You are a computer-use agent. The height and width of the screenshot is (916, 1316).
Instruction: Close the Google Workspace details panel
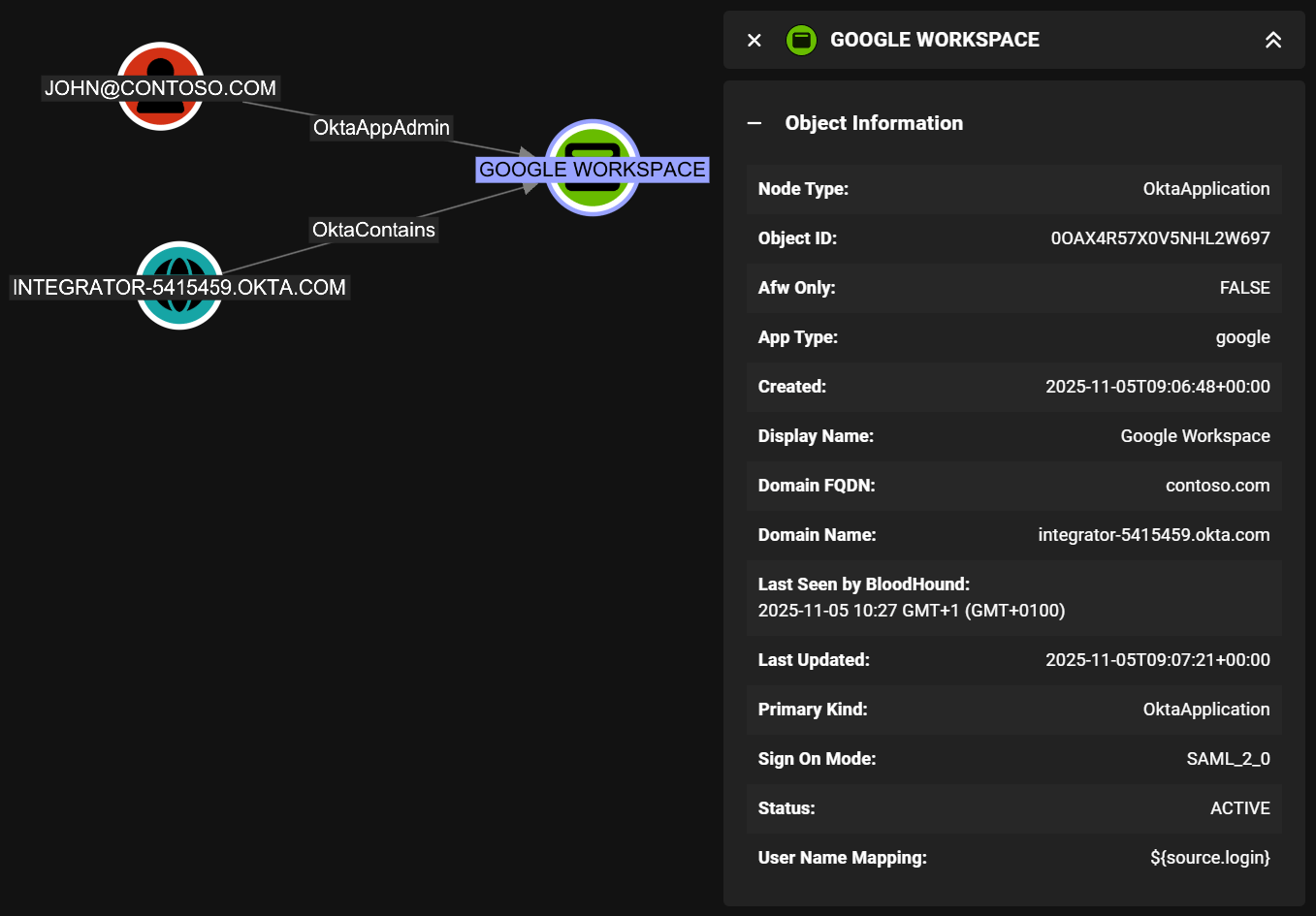click(x=754, y=40)
